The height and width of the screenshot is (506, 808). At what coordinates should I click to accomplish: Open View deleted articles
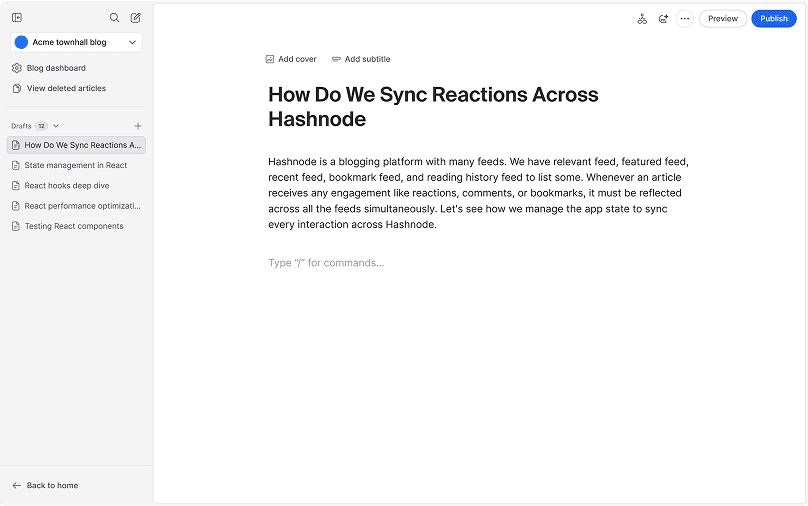[x=59, y=88]
